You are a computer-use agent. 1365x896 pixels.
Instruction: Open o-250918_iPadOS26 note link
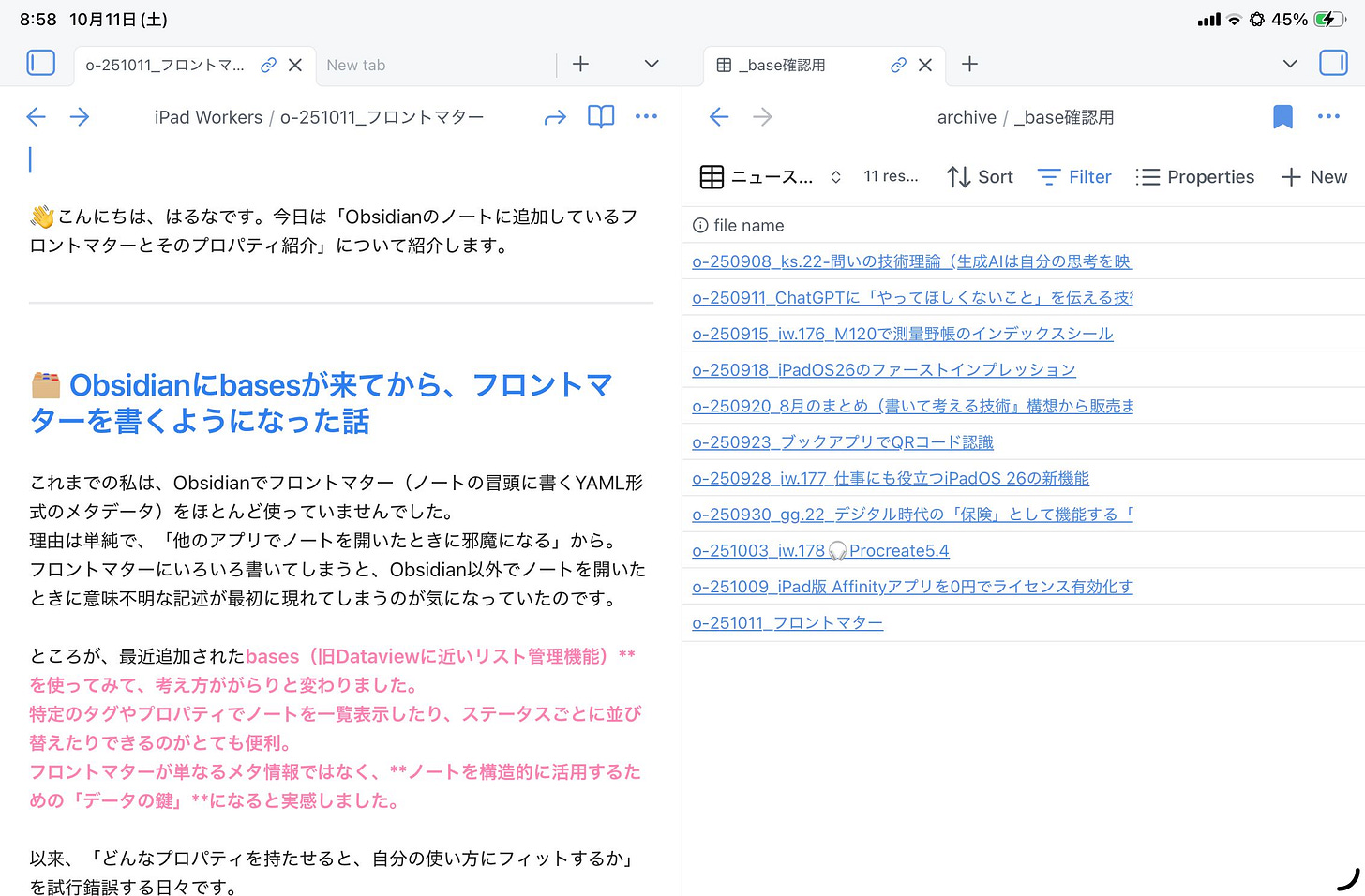[x=884, y=370]
